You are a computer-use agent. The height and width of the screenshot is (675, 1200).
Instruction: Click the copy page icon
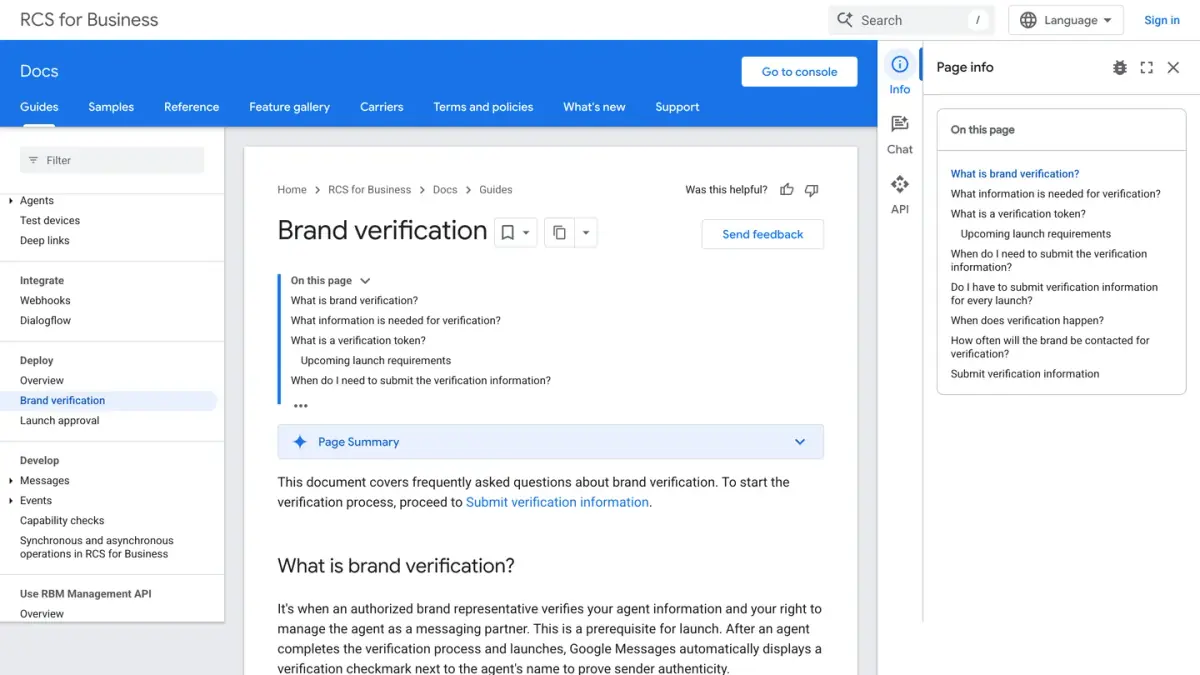coord(560,233)
